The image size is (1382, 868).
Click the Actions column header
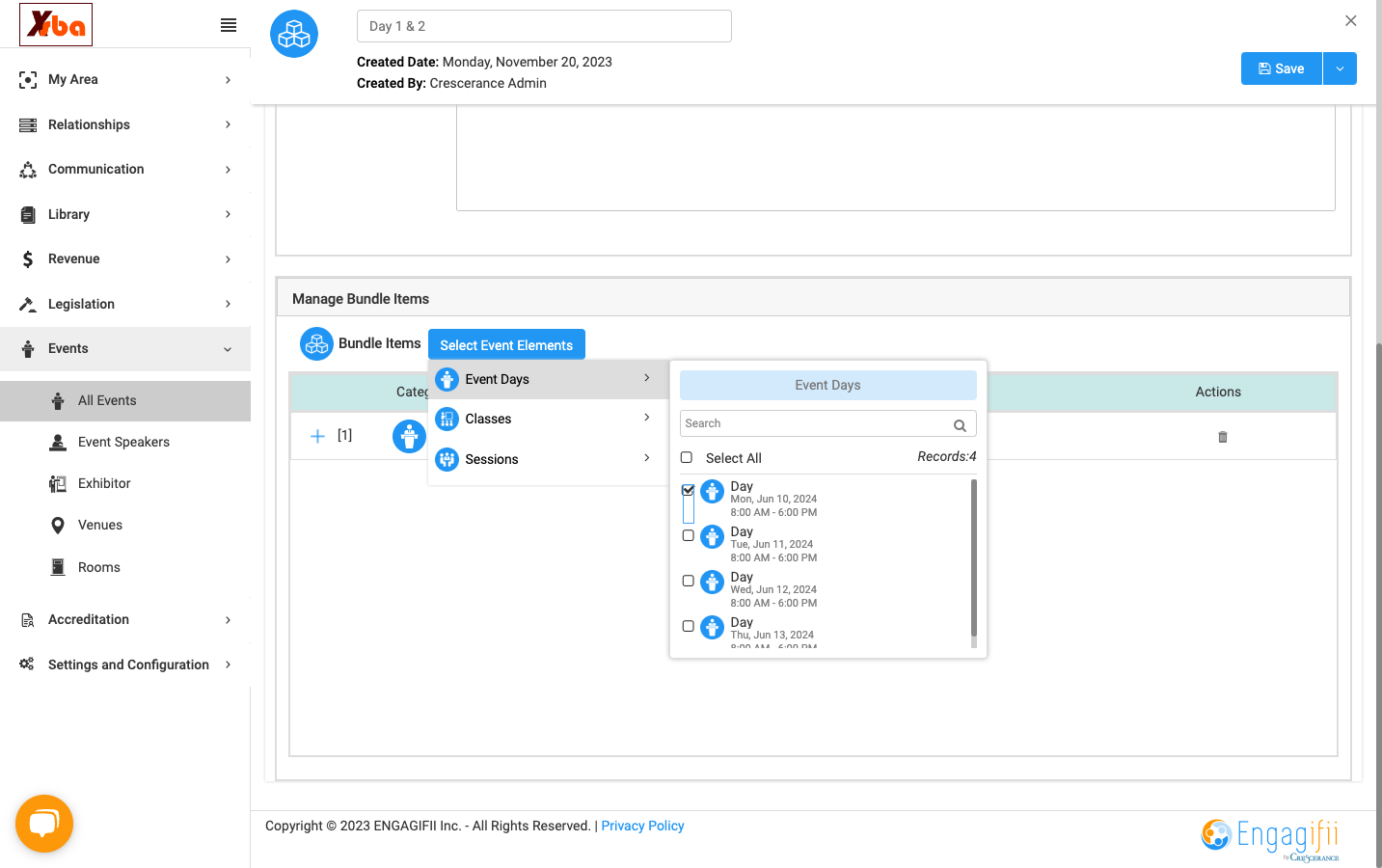[x=1218, y=392]
